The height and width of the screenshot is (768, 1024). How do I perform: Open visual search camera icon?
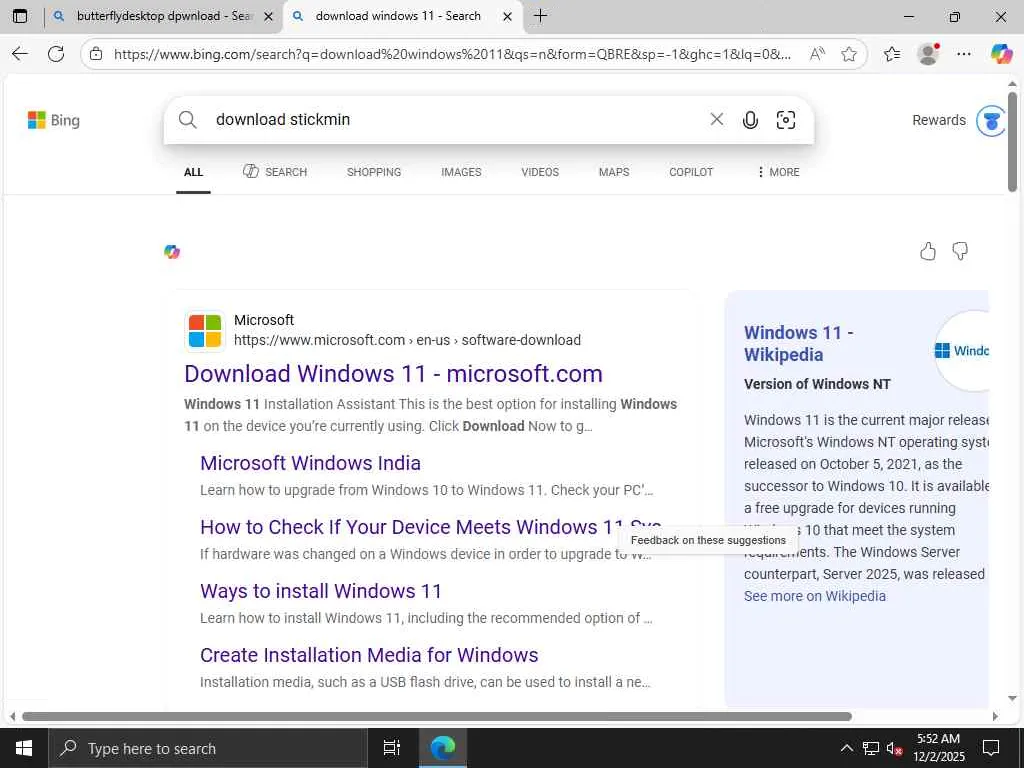(x=786, y=120)
